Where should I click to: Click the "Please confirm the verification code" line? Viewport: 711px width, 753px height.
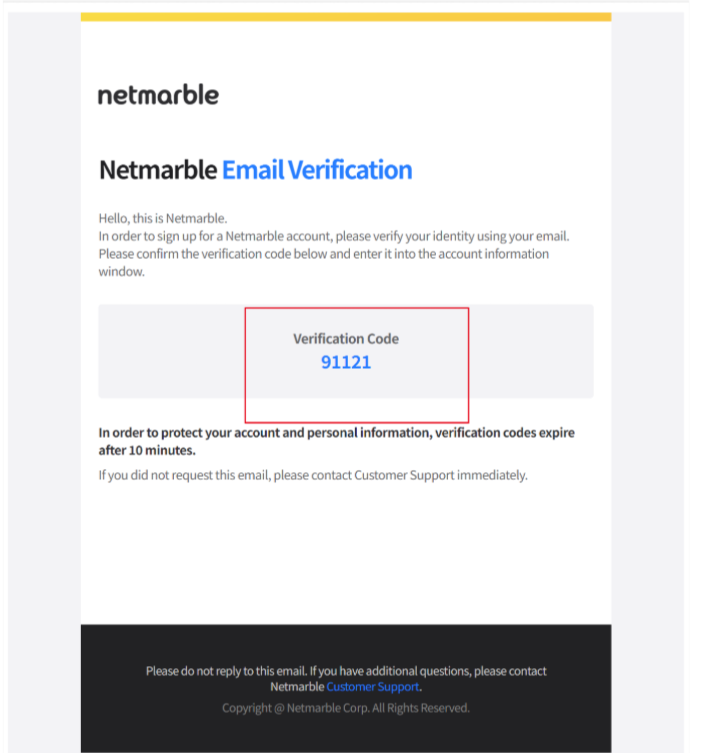pos(323,254)
